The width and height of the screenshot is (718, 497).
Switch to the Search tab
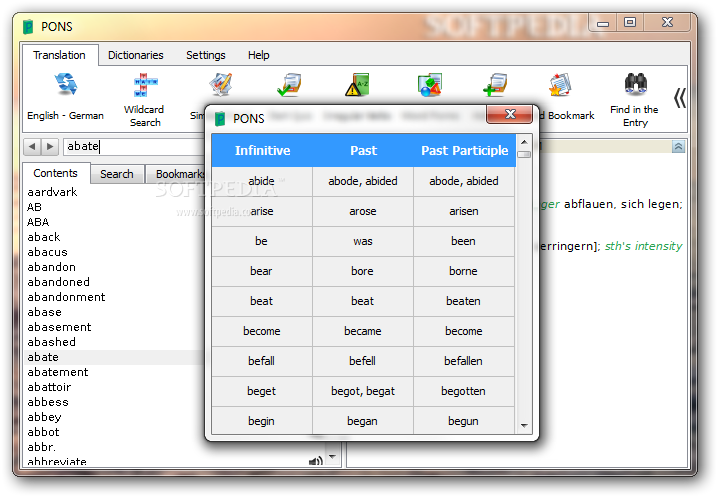coord(117,174)
